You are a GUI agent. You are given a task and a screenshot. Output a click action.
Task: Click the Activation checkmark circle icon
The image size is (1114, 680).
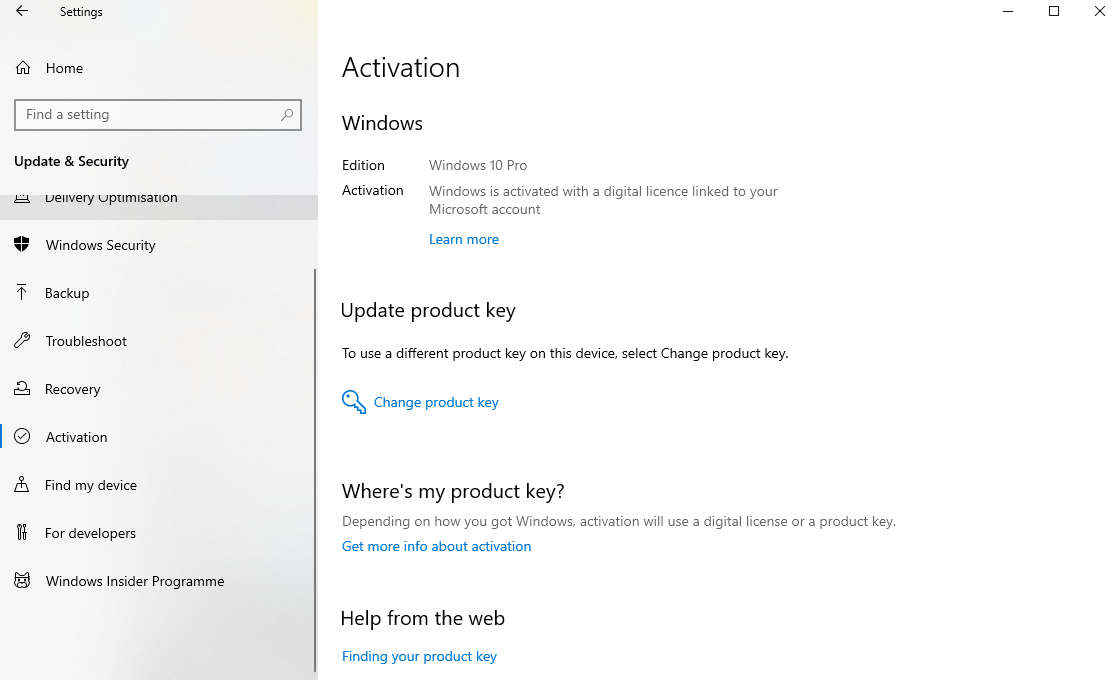pos(22,436)
